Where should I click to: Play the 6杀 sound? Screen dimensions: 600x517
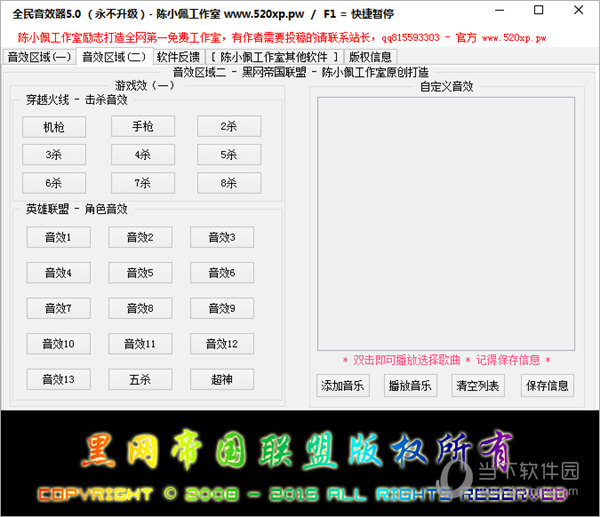tap(54, 183)
